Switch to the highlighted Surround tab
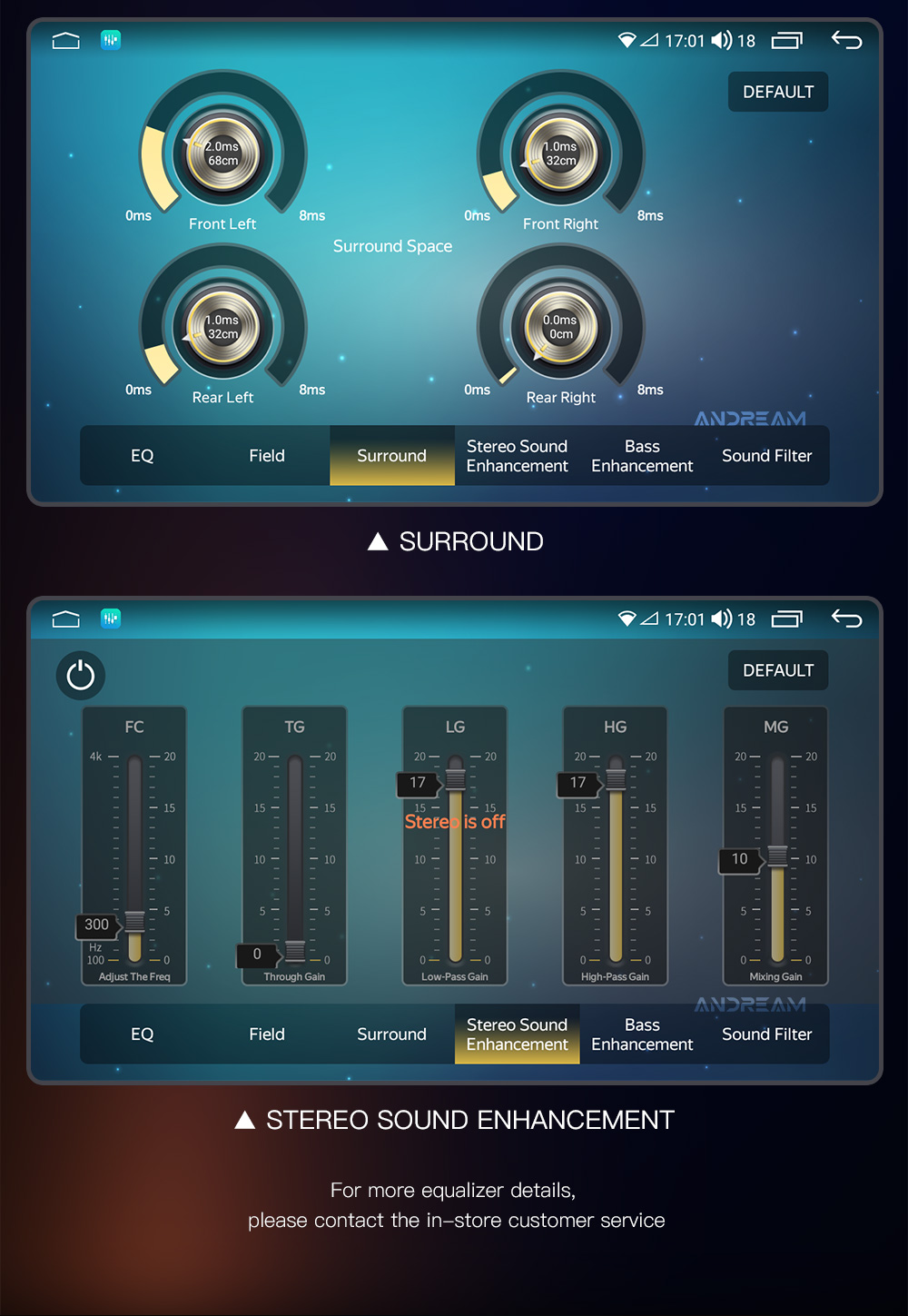The height and width of the screenshot is (1316, 908). pos(392,456)
